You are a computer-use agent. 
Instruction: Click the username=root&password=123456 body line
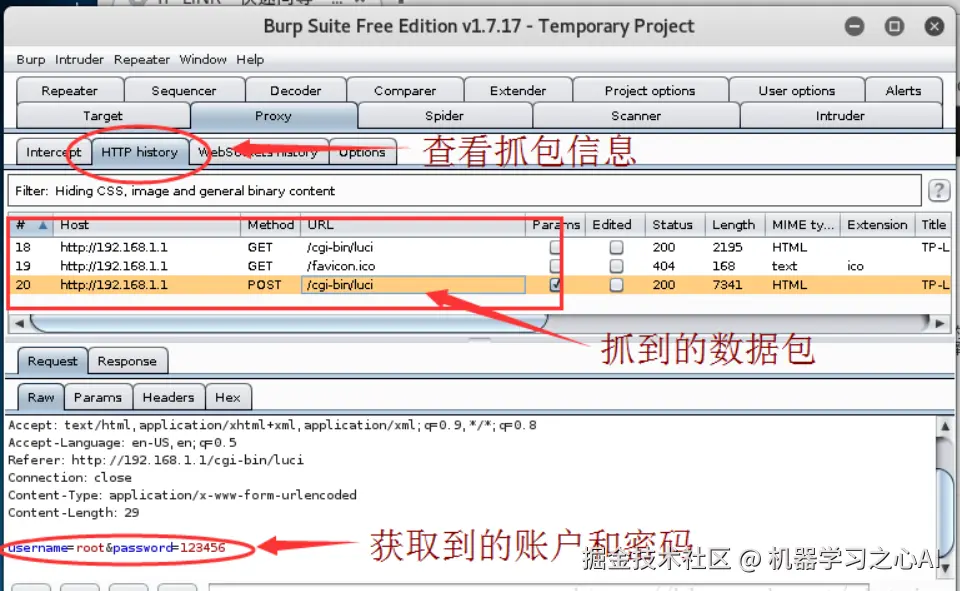coord(116,548)
